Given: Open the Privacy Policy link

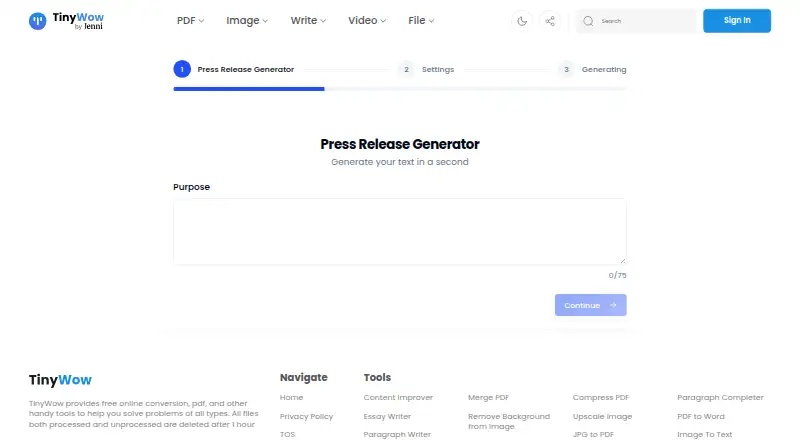Looking at the screenshot, I should pyautogui.click(x=306, y=417).
